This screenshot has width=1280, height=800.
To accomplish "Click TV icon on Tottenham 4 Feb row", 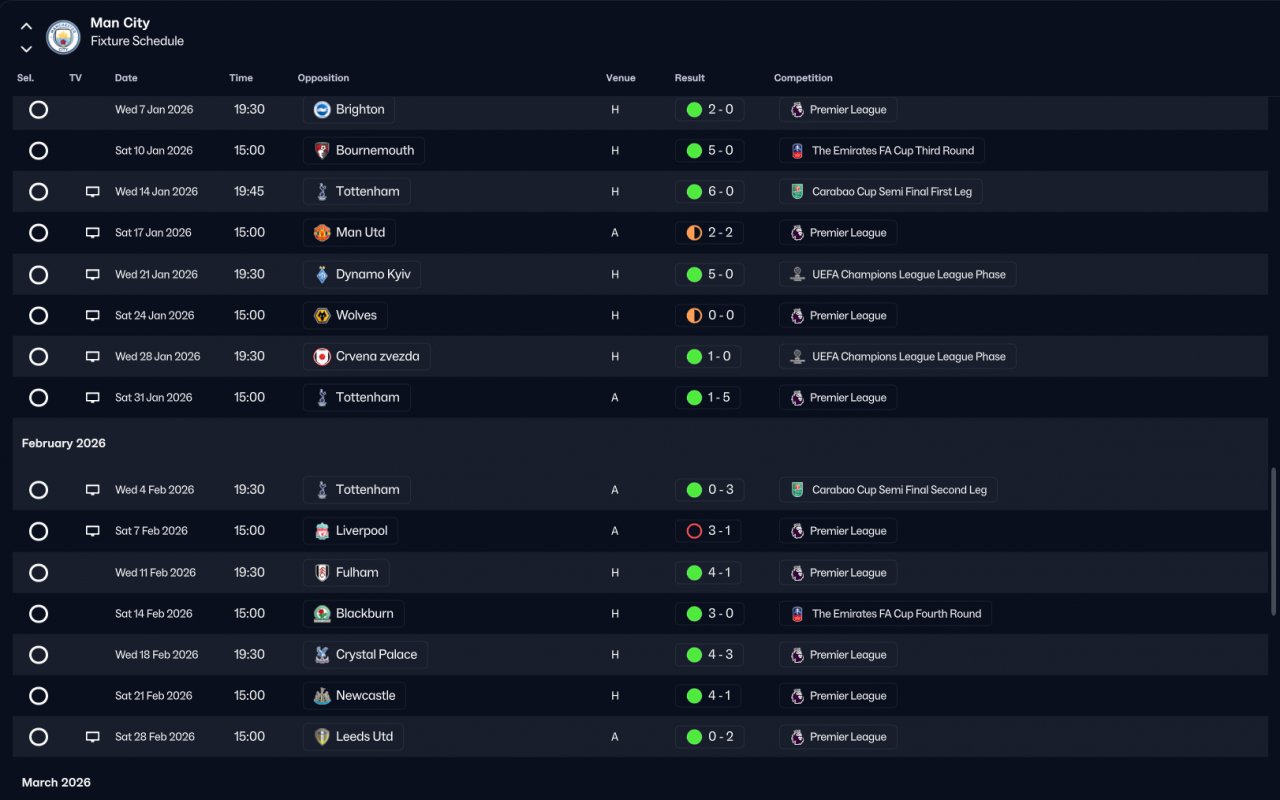I will (93, 490).
